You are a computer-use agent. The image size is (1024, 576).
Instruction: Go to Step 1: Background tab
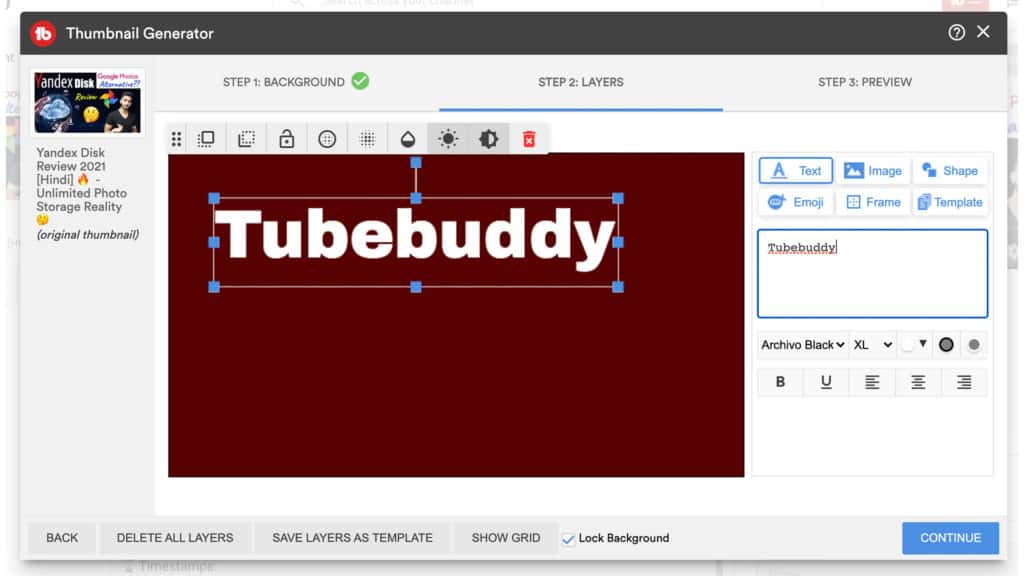point(296,82)
